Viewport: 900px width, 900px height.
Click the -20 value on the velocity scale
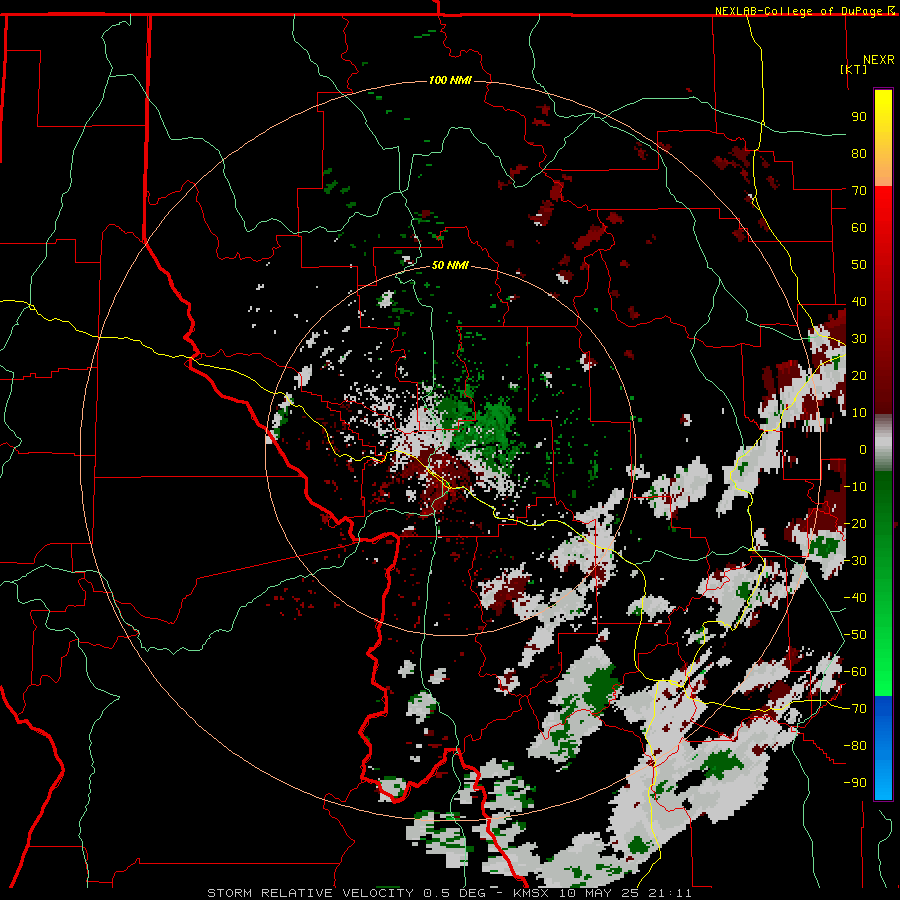[855, 524]
